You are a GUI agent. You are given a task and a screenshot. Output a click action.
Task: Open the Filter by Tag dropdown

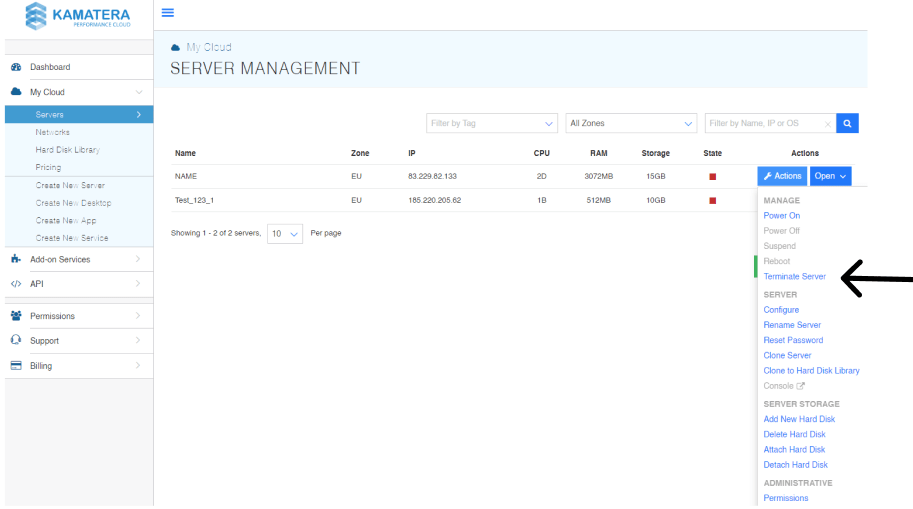491,124
